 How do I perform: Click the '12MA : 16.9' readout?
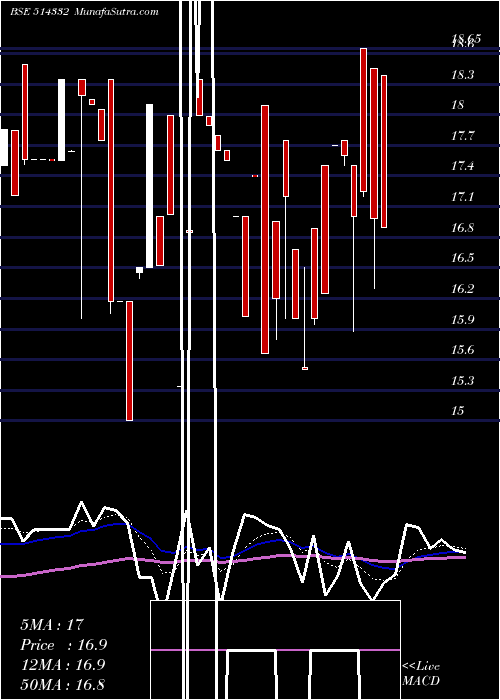62,665
